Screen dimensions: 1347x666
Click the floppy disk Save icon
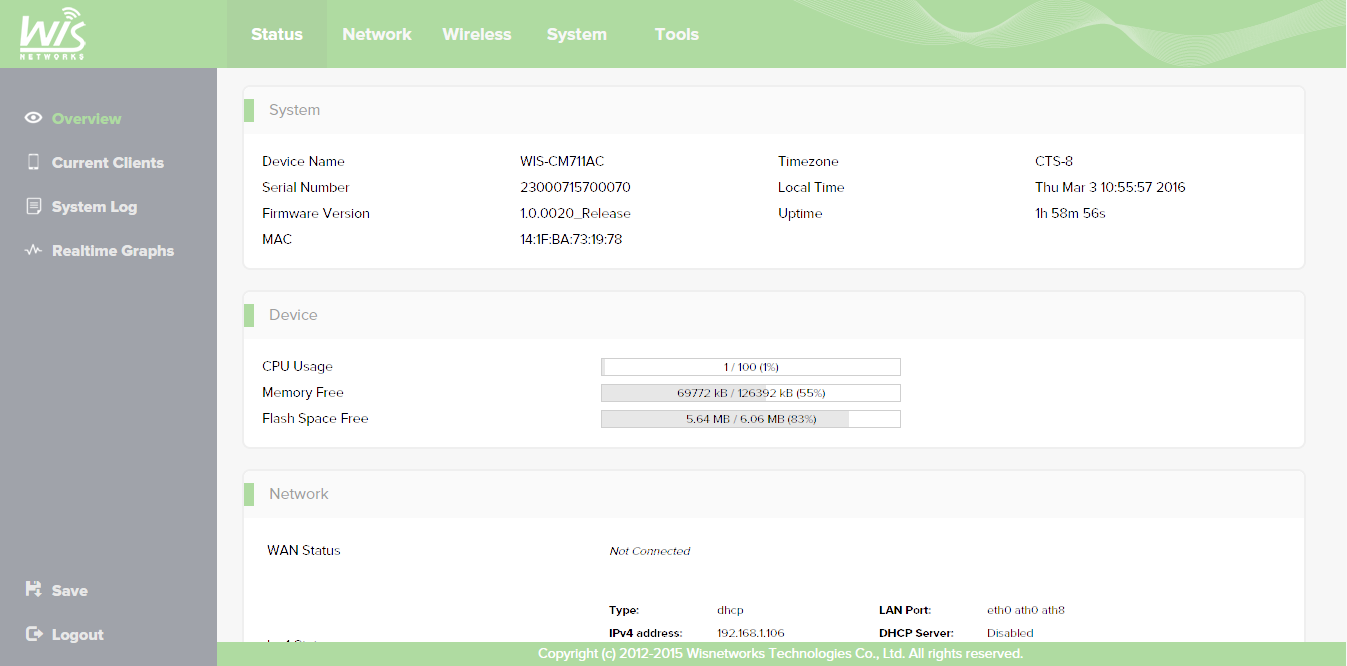(x=33, y=589)
